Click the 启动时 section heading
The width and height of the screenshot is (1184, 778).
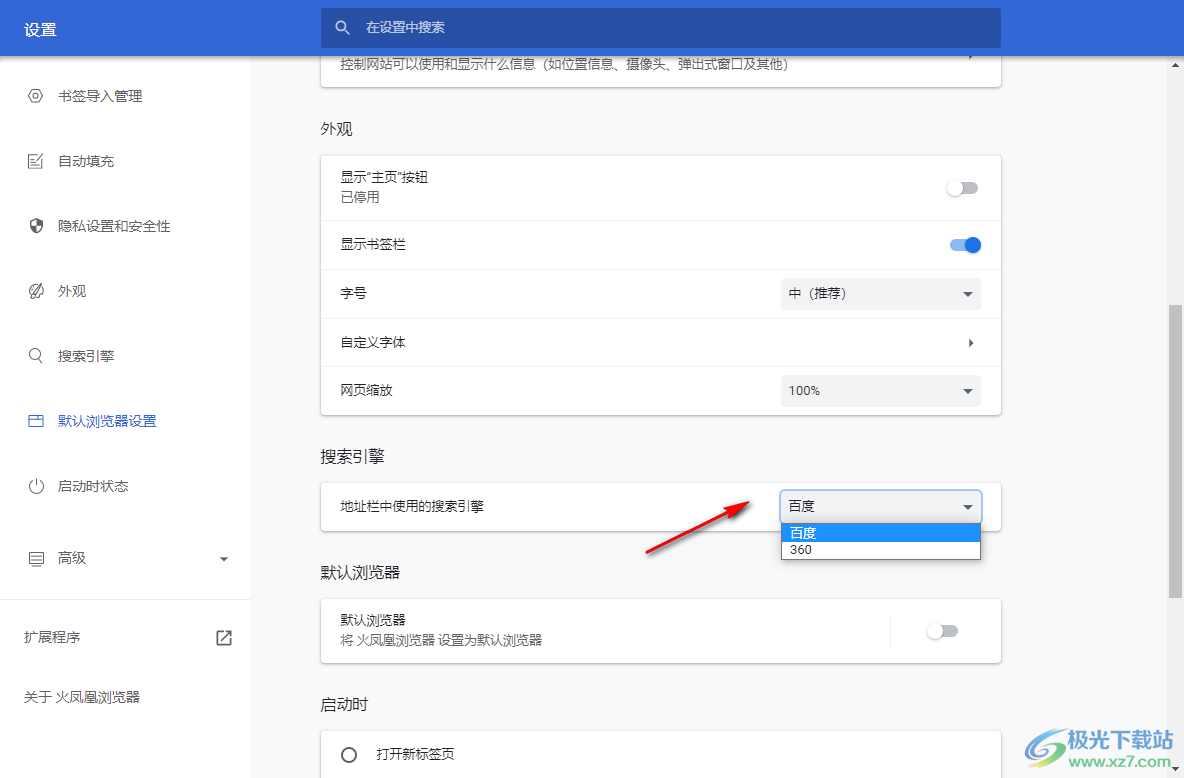tap(344, 705)
